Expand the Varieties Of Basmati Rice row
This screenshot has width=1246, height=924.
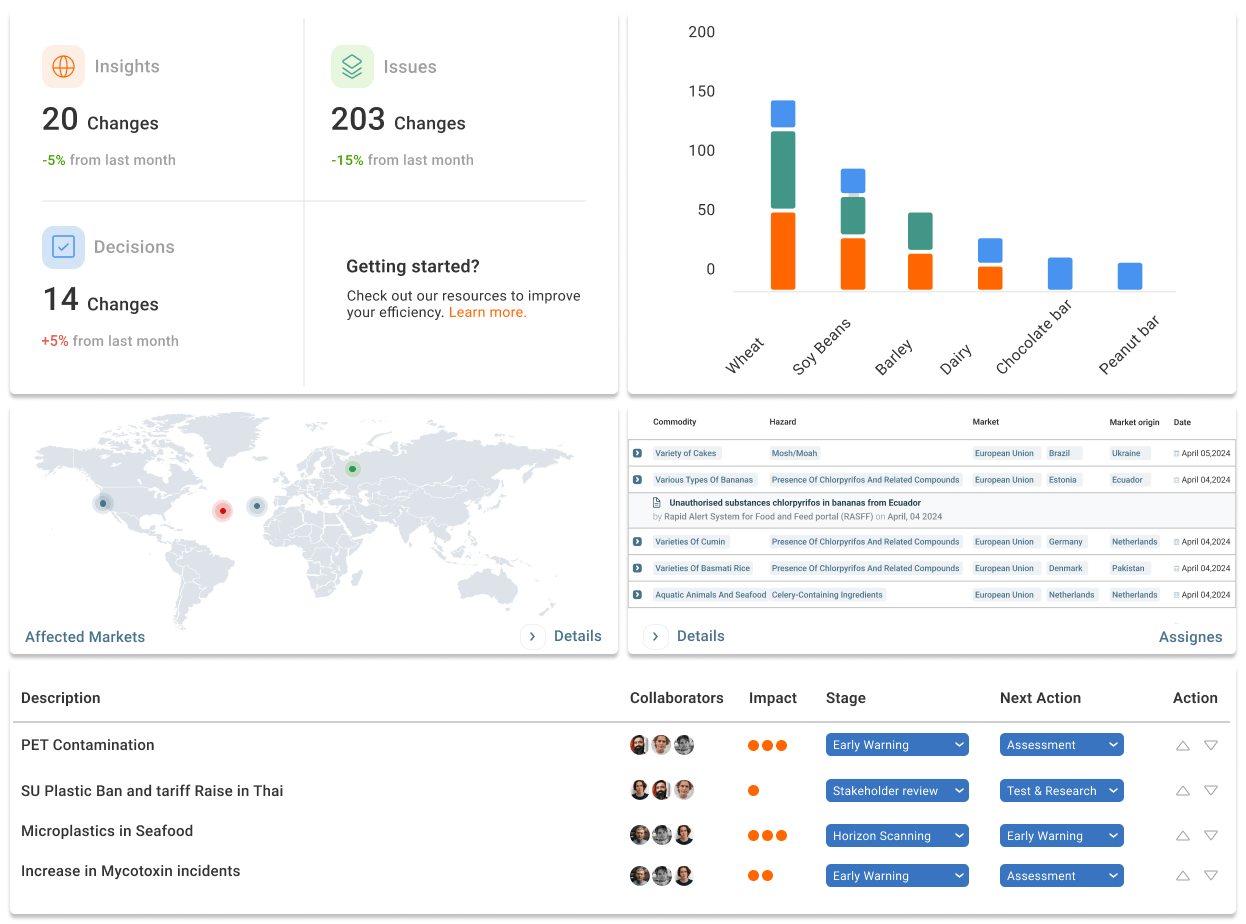click(637, 568)
